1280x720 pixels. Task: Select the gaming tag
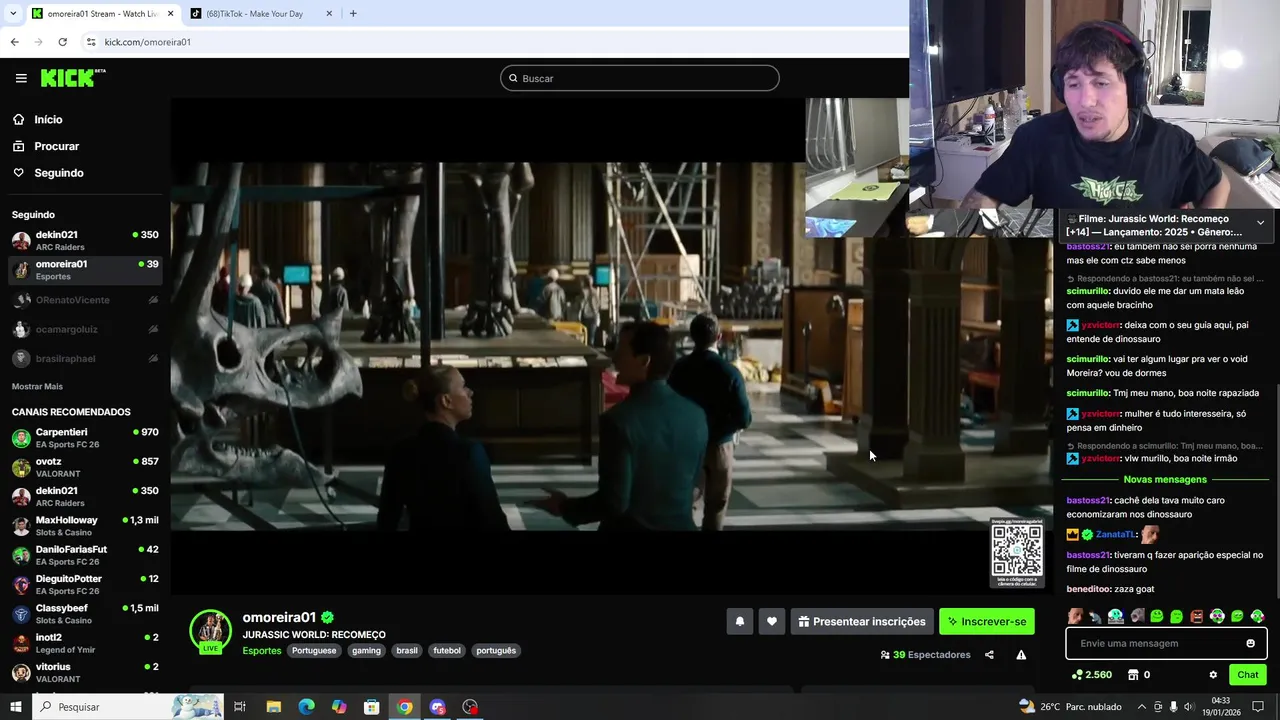click(366, 651)
